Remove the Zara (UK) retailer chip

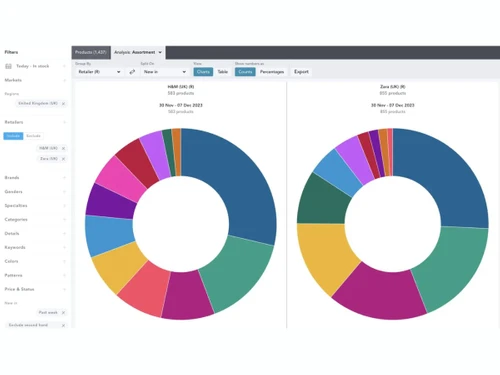[x=63, y=159]
